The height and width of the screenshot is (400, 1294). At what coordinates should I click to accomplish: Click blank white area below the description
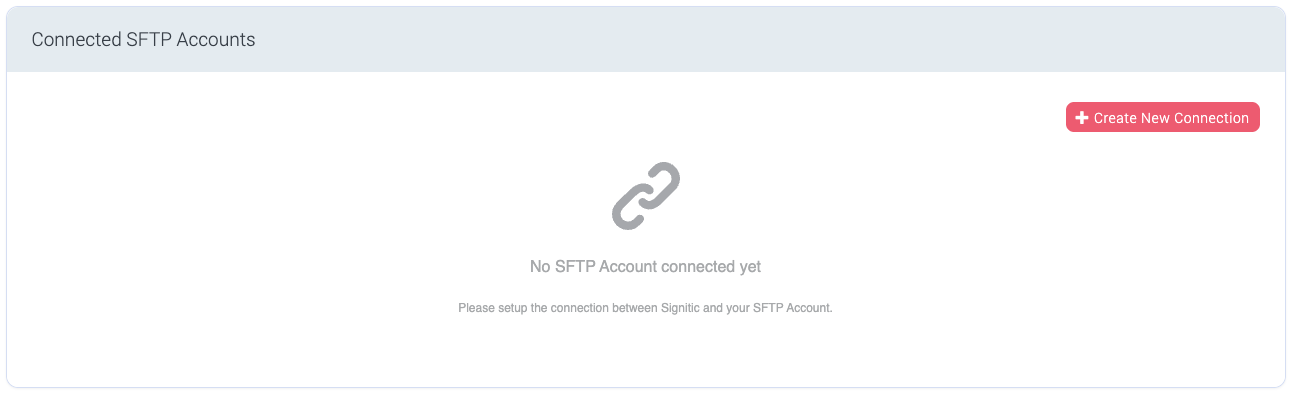pyautogui.click(x=645, y=350)
